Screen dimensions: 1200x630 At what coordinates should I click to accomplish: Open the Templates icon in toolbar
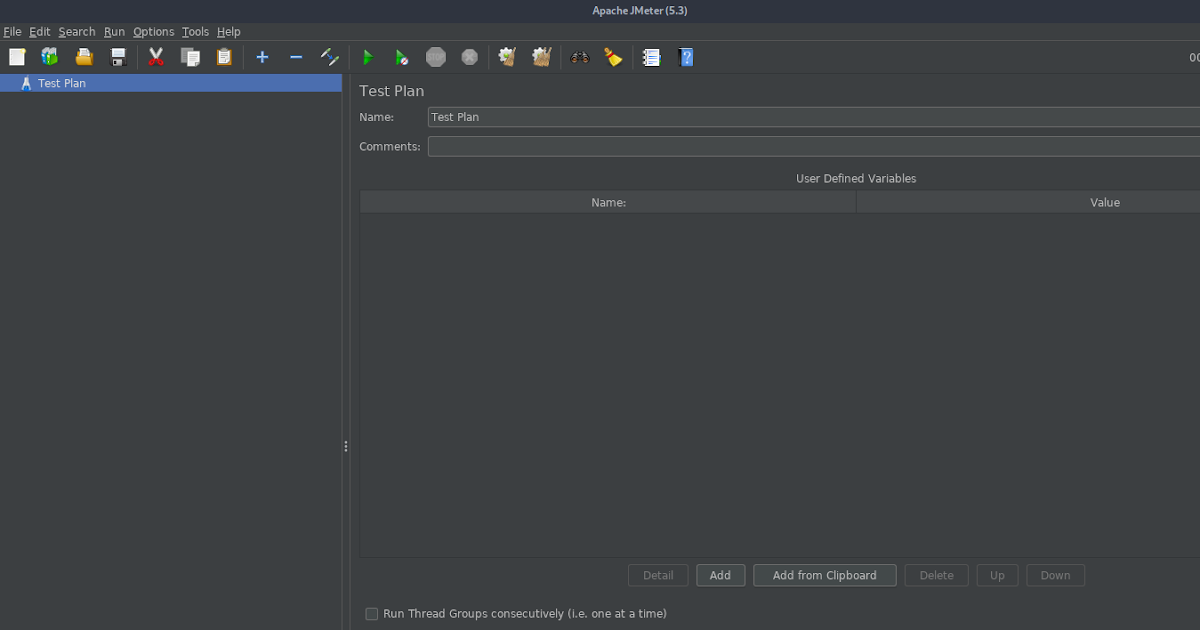coord(50,57)
